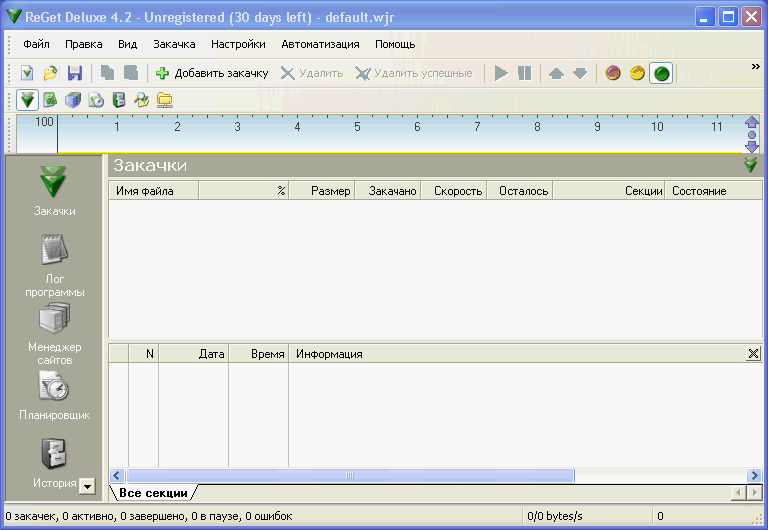The height and width of the screenshot is (530, 768).
Task: Sort by Секции column header
Action: [609, 191]
